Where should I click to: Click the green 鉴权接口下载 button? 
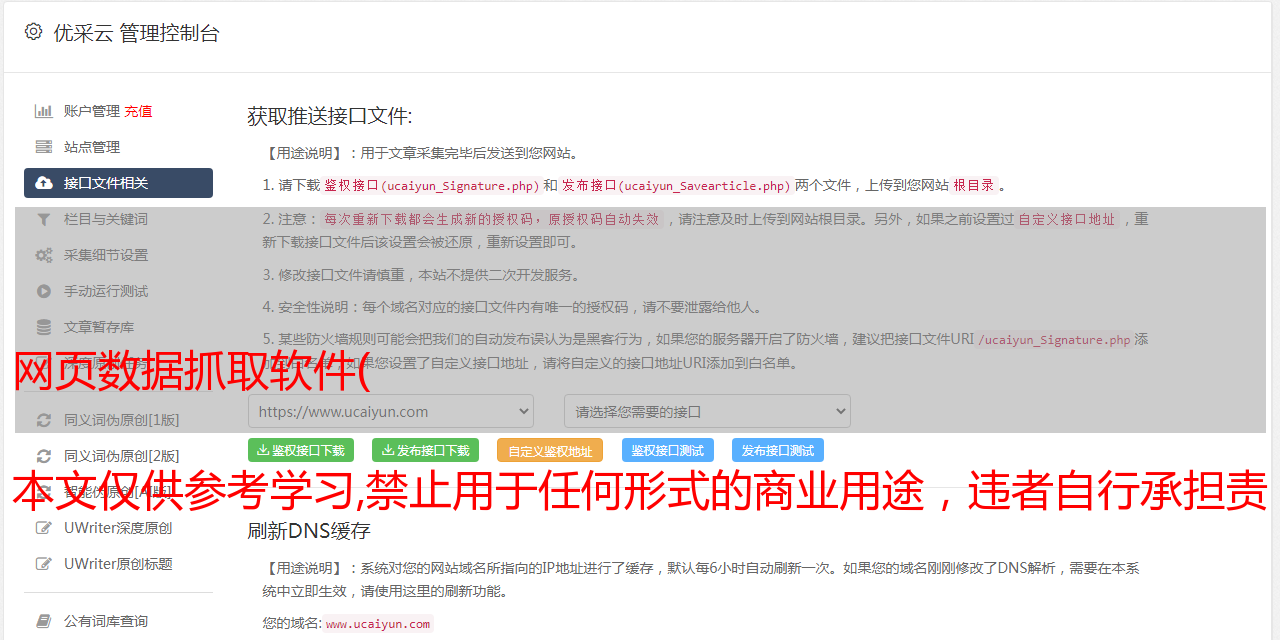[301, 451]
